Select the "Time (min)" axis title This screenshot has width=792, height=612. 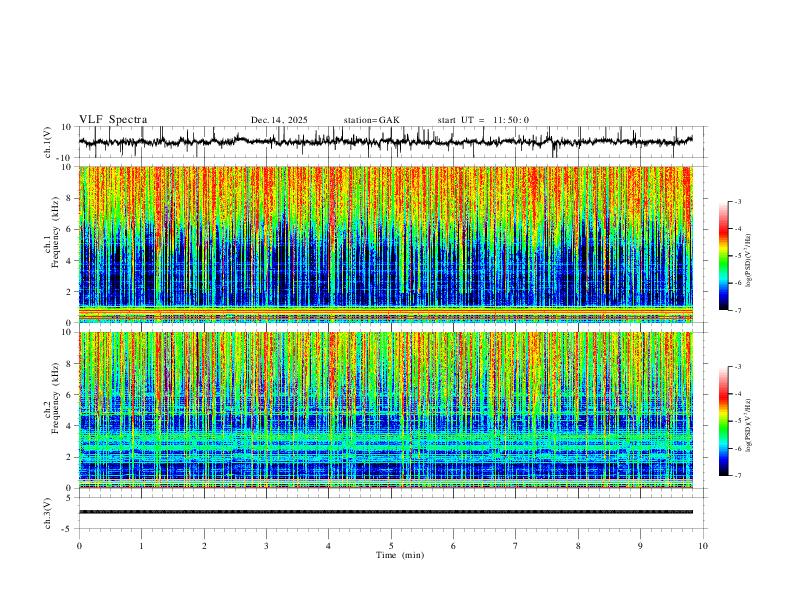tap(400, 555)
